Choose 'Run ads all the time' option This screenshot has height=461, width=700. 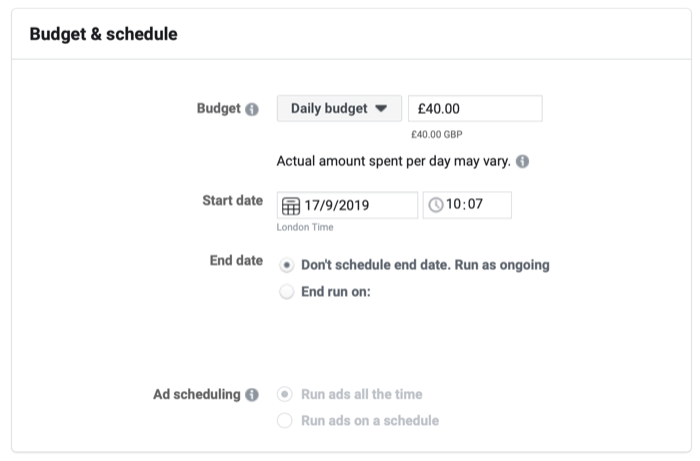point(285,395)
